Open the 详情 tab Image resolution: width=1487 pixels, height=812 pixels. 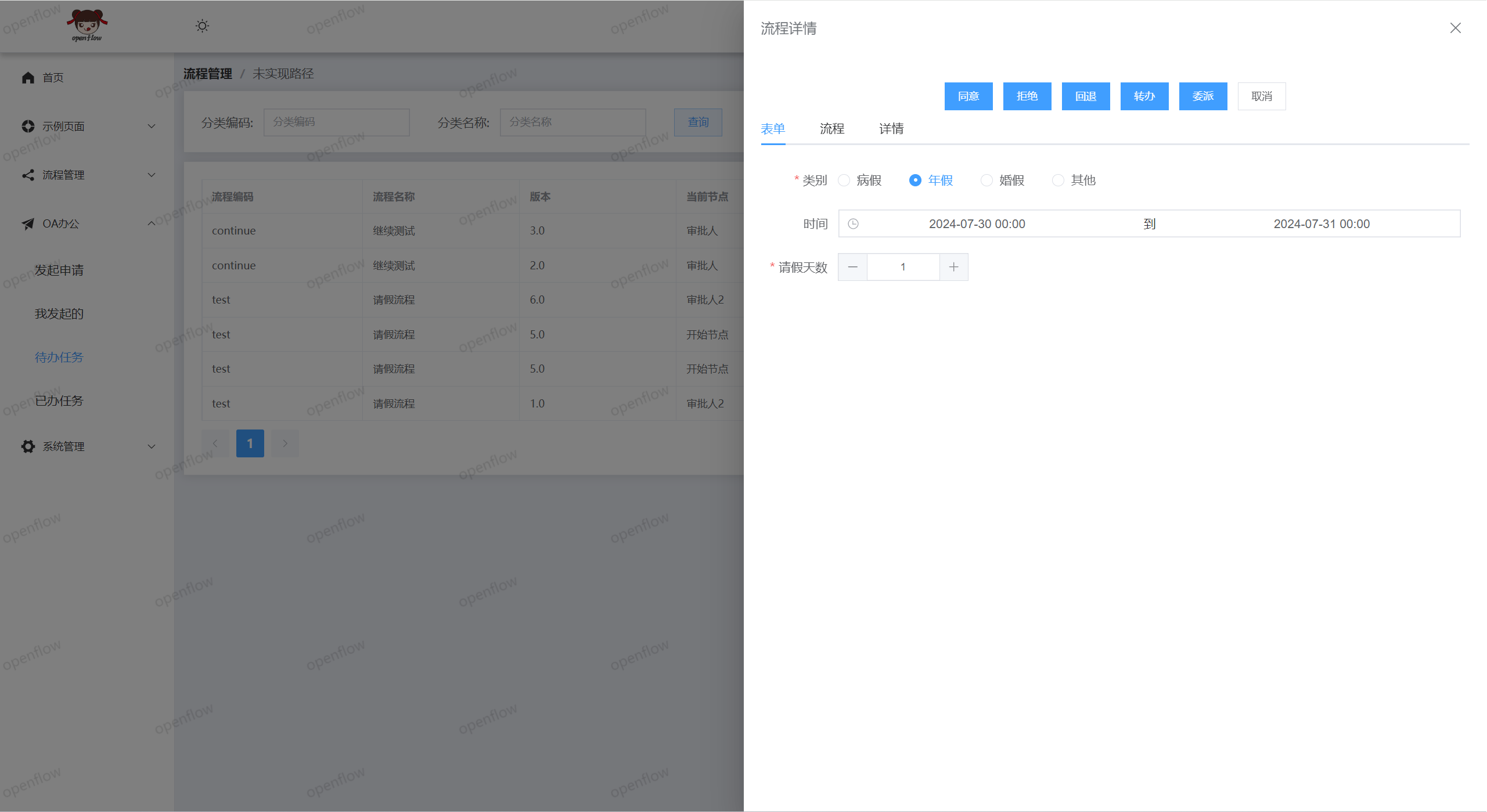pos(891,129)
